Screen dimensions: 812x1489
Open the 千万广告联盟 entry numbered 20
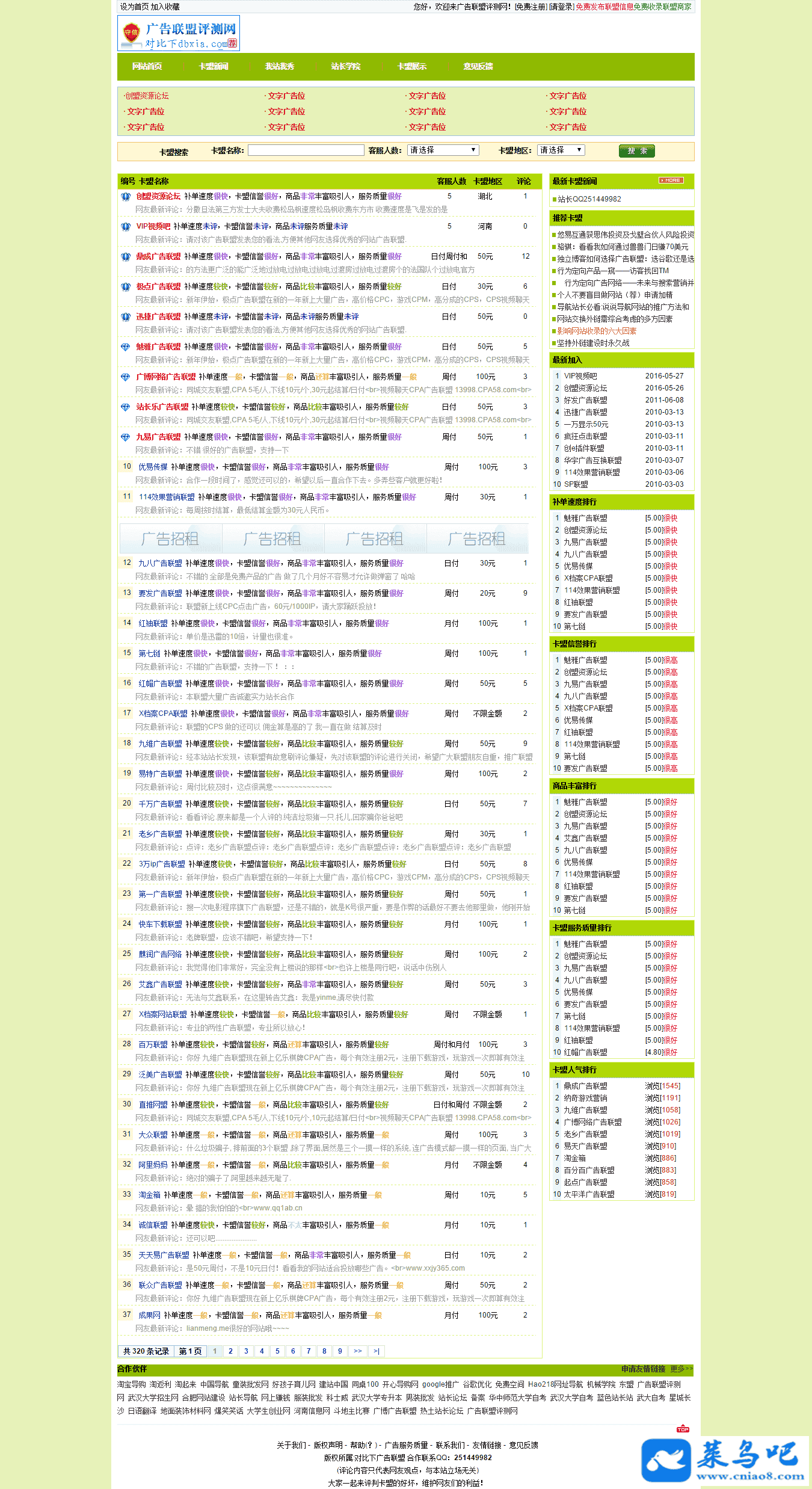tap(160, 804)
